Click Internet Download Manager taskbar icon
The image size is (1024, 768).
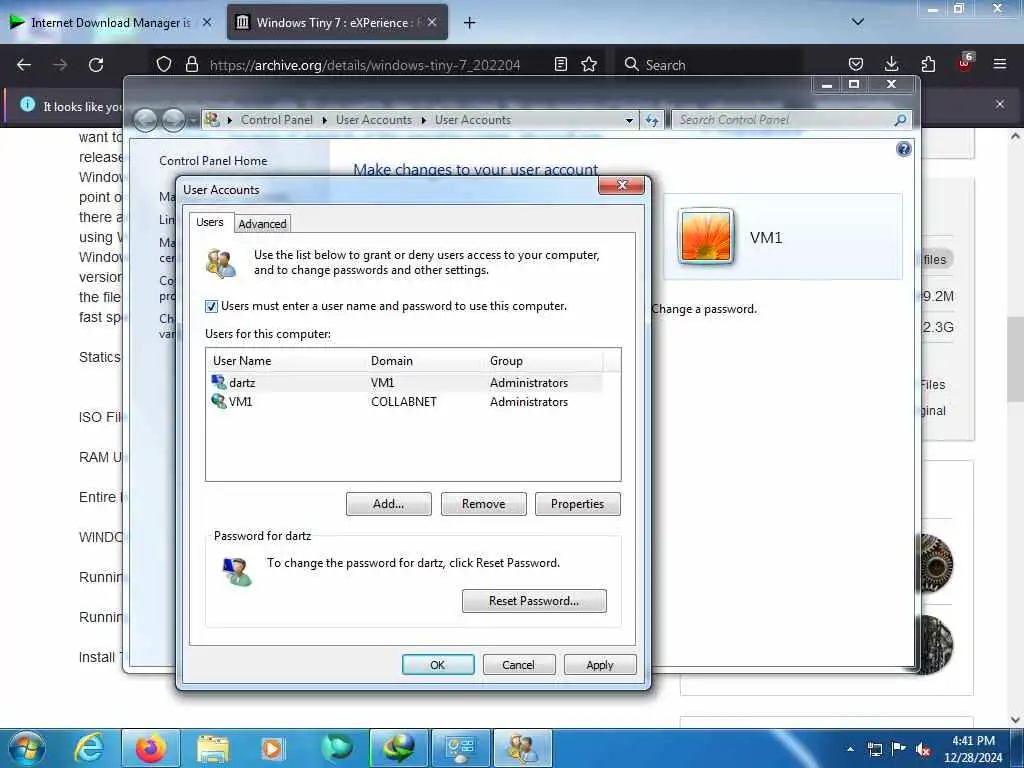click(398, 748)
